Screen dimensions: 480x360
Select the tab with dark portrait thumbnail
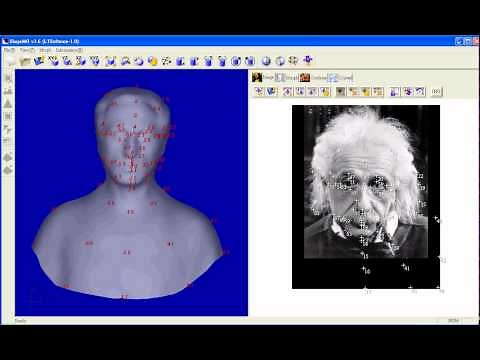[x=263, y=77]
